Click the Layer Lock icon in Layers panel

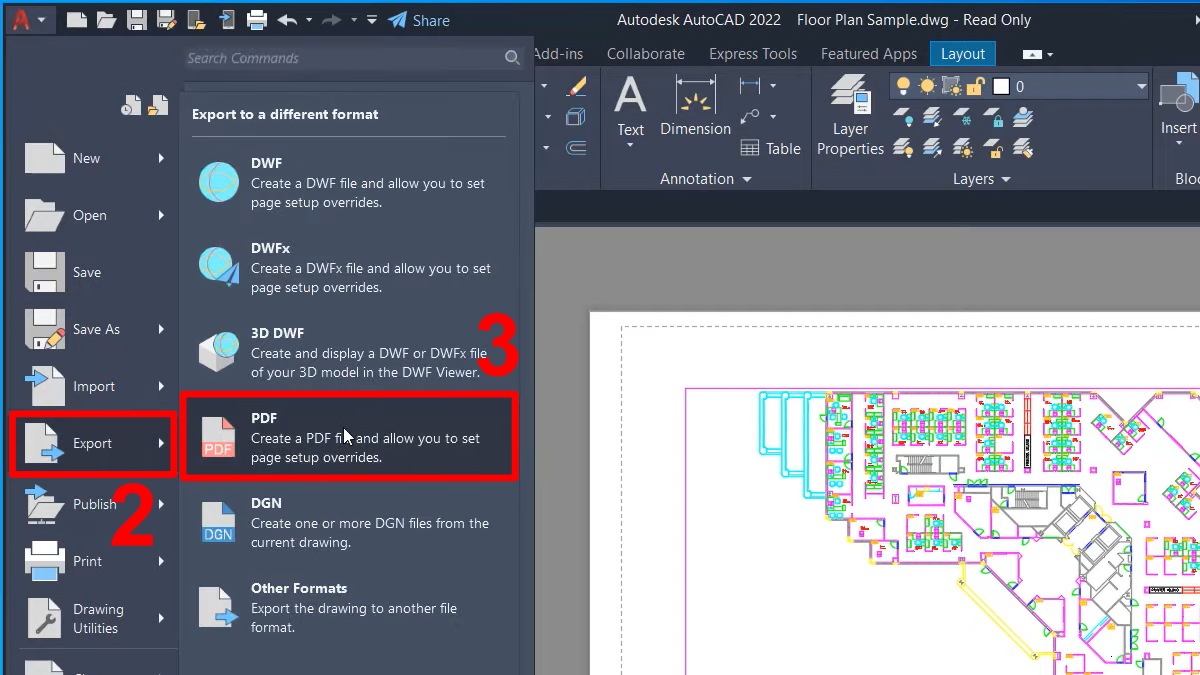993,118
